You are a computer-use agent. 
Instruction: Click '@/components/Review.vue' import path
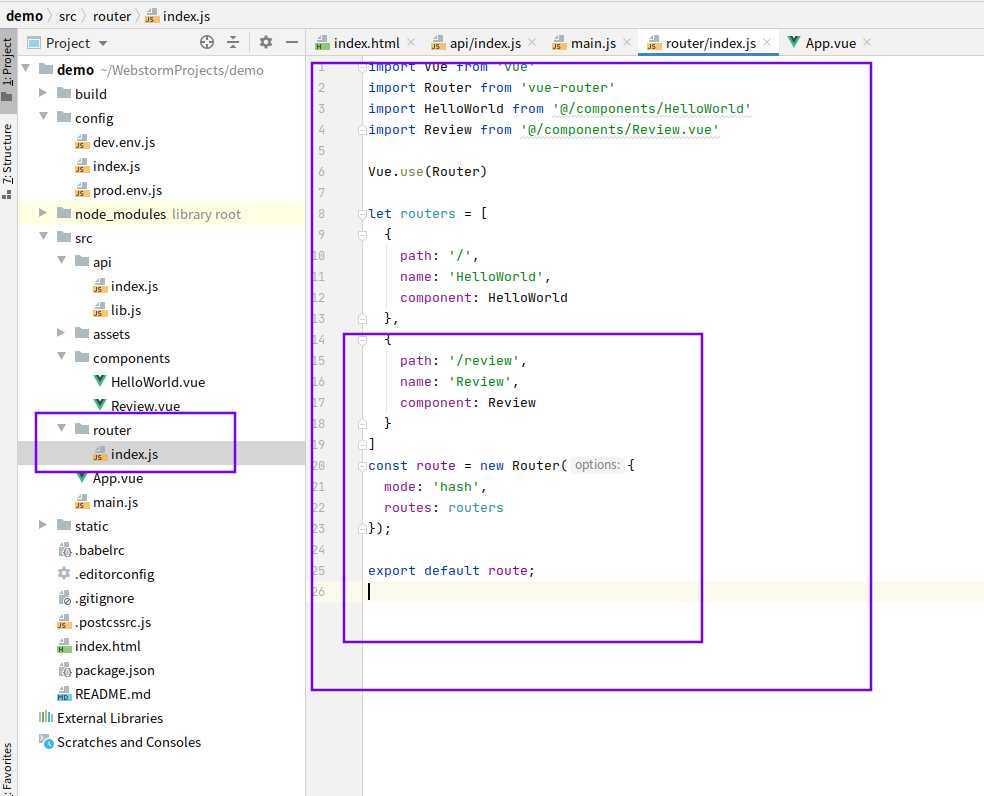[619, 129]
